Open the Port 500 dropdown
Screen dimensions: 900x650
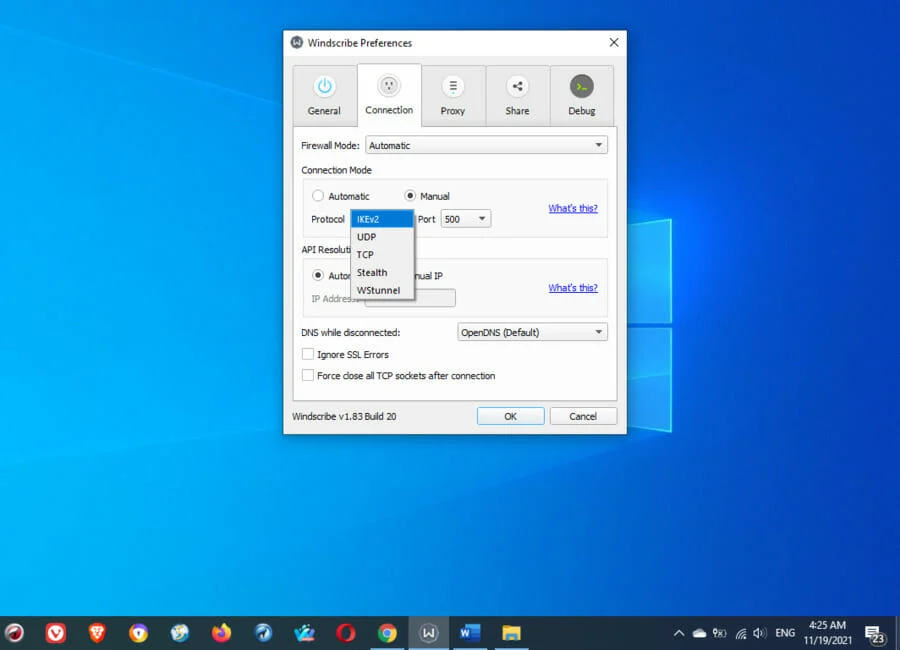pos(465,219)
